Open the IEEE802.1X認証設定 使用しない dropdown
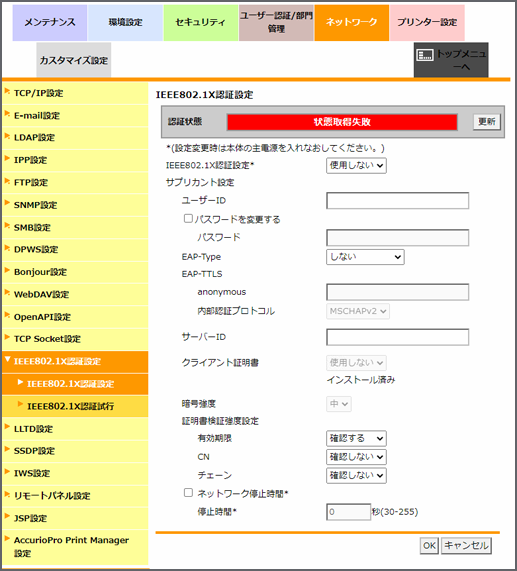517x571 pixels. [x=356, y=165]
